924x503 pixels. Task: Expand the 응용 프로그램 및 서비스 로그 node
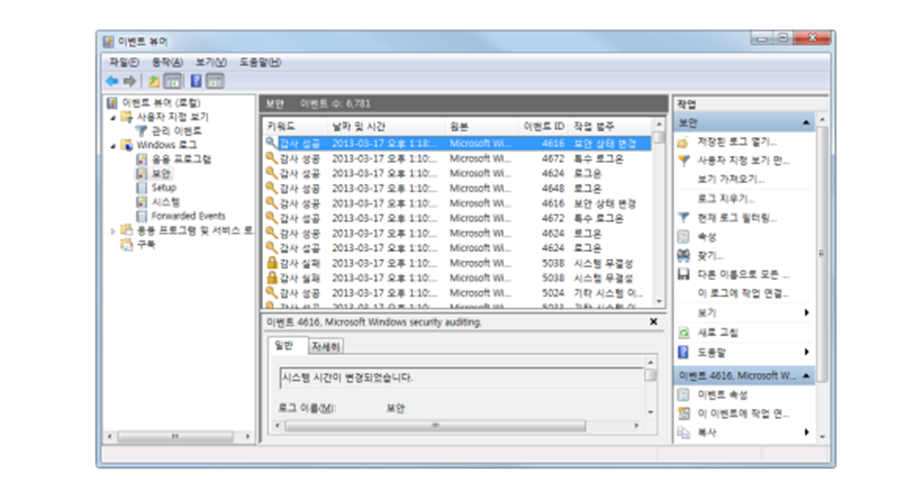113,231
